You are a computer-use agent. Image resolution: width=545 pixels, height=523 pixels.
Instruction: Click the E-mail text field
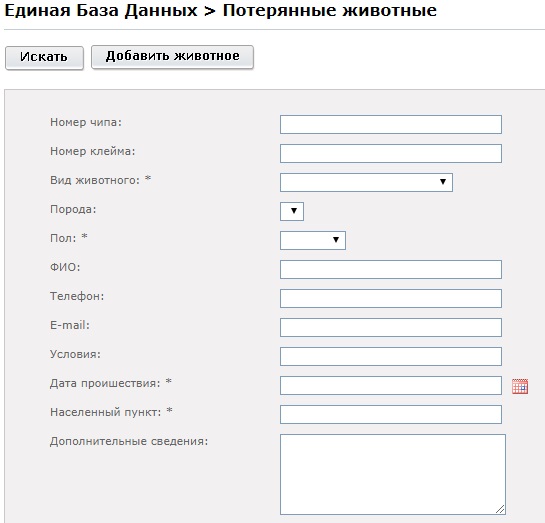[x=391, y=327]
